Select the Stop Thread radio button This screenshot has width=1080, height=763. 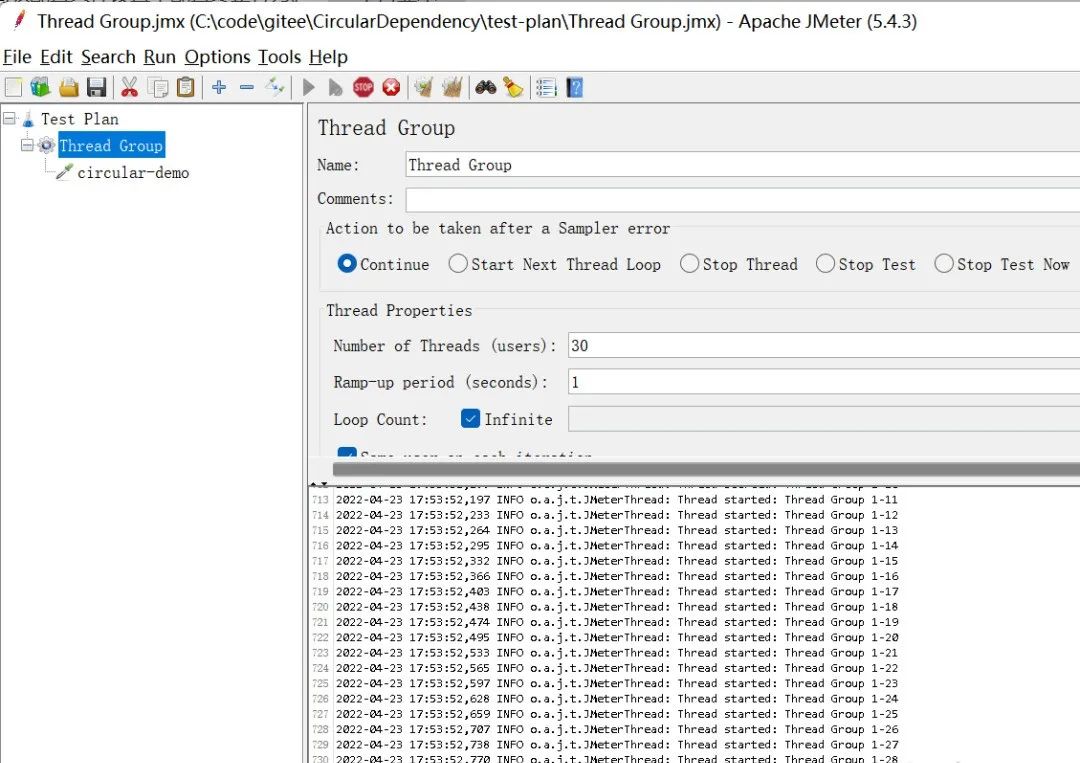tap(689, 264)
